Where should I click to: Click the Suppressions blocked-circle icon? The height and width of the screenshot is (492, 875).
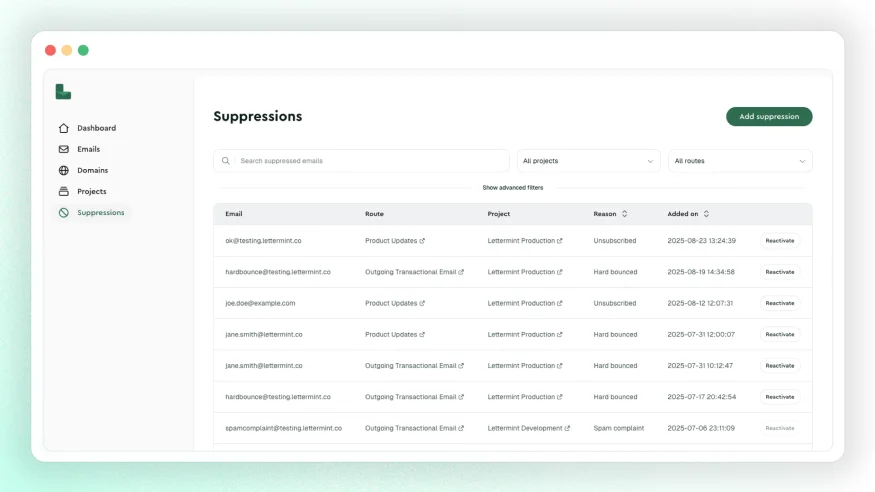(x=64, y=213)
